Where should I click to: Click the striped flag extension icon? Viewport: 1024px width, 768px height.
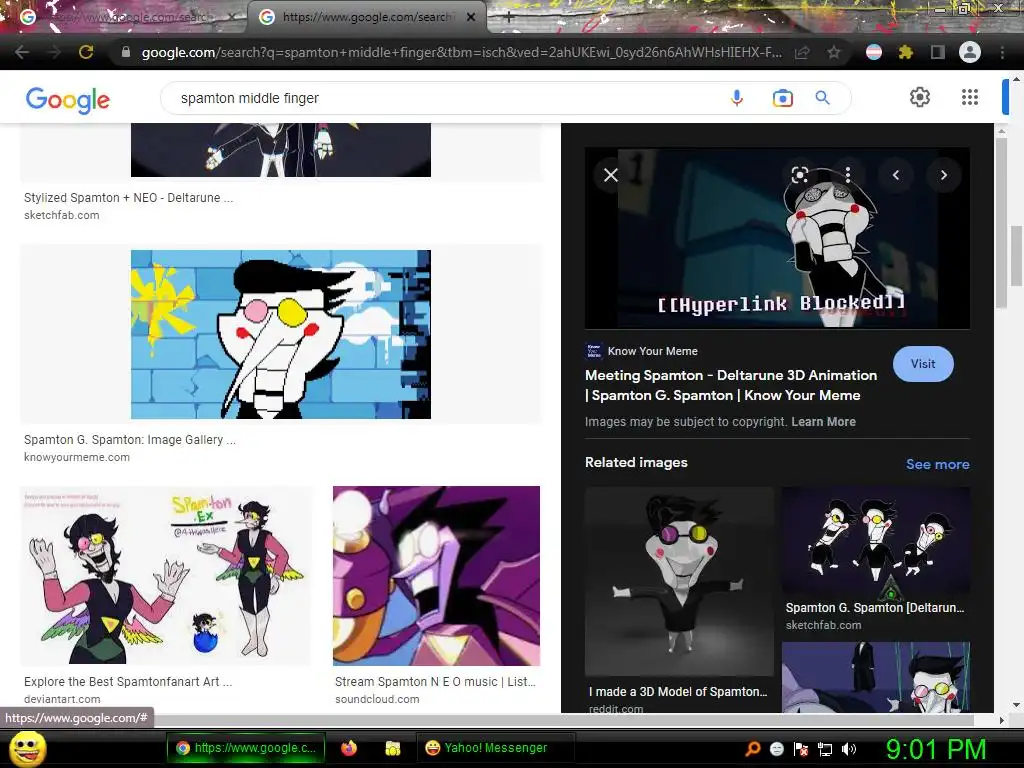click(x=874, y=52)
